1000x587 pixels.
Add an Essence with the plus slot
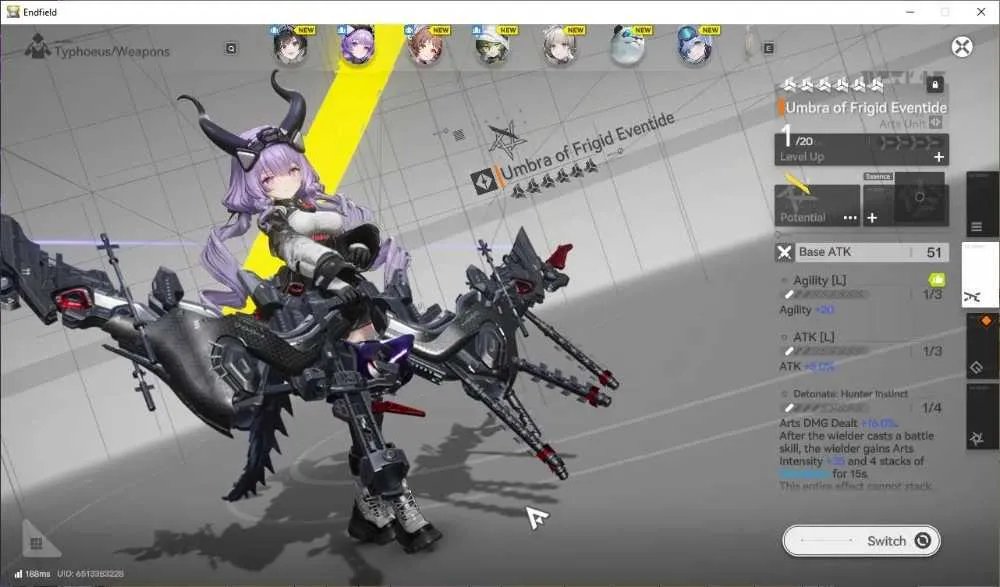point(872,218)
